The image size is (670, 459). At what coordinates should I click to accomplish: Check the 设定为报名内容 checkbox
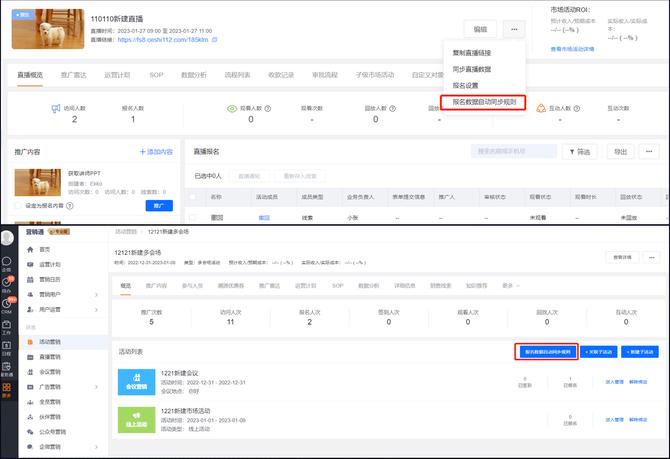point(19,205)
